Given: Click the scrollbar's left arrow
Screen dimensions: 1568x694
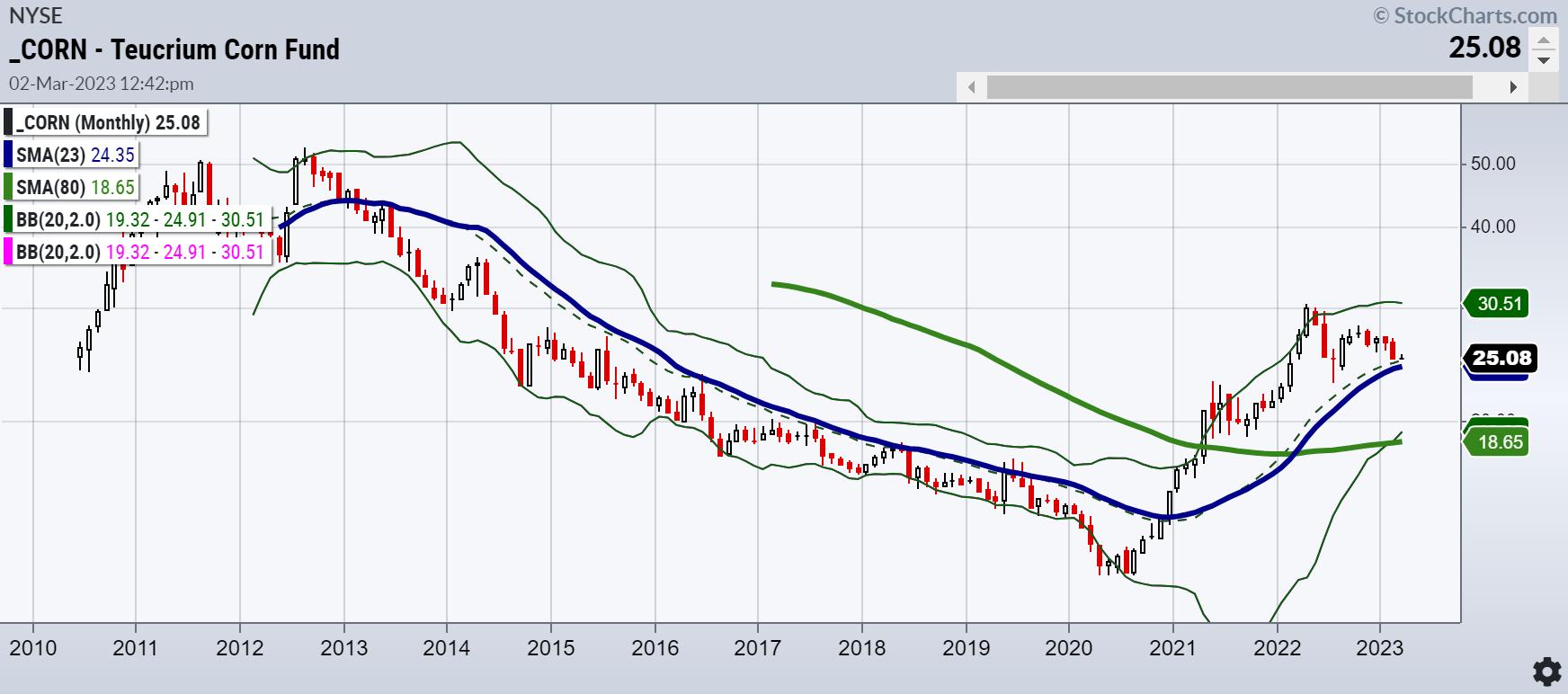Looking at the screenshot, I should (x=971, y=87).
